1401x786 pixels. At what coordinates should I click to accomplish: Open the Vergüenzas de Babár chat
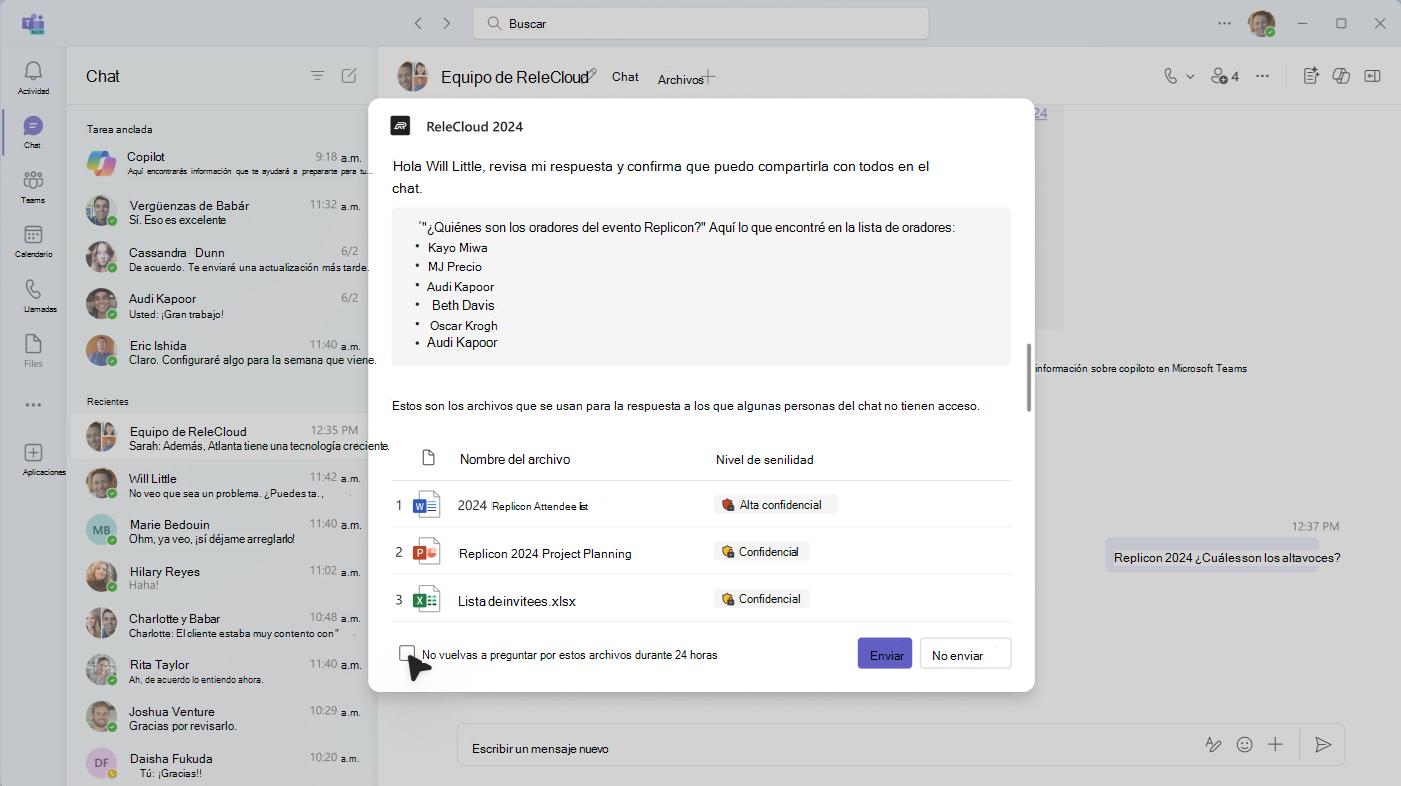click(x=222, y=212)
